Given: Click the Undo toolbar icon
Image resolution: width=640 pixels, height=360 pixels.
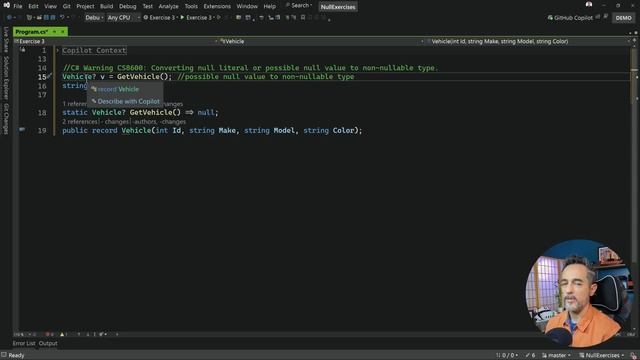Looking at the screenshot, I should coord(62,18).
